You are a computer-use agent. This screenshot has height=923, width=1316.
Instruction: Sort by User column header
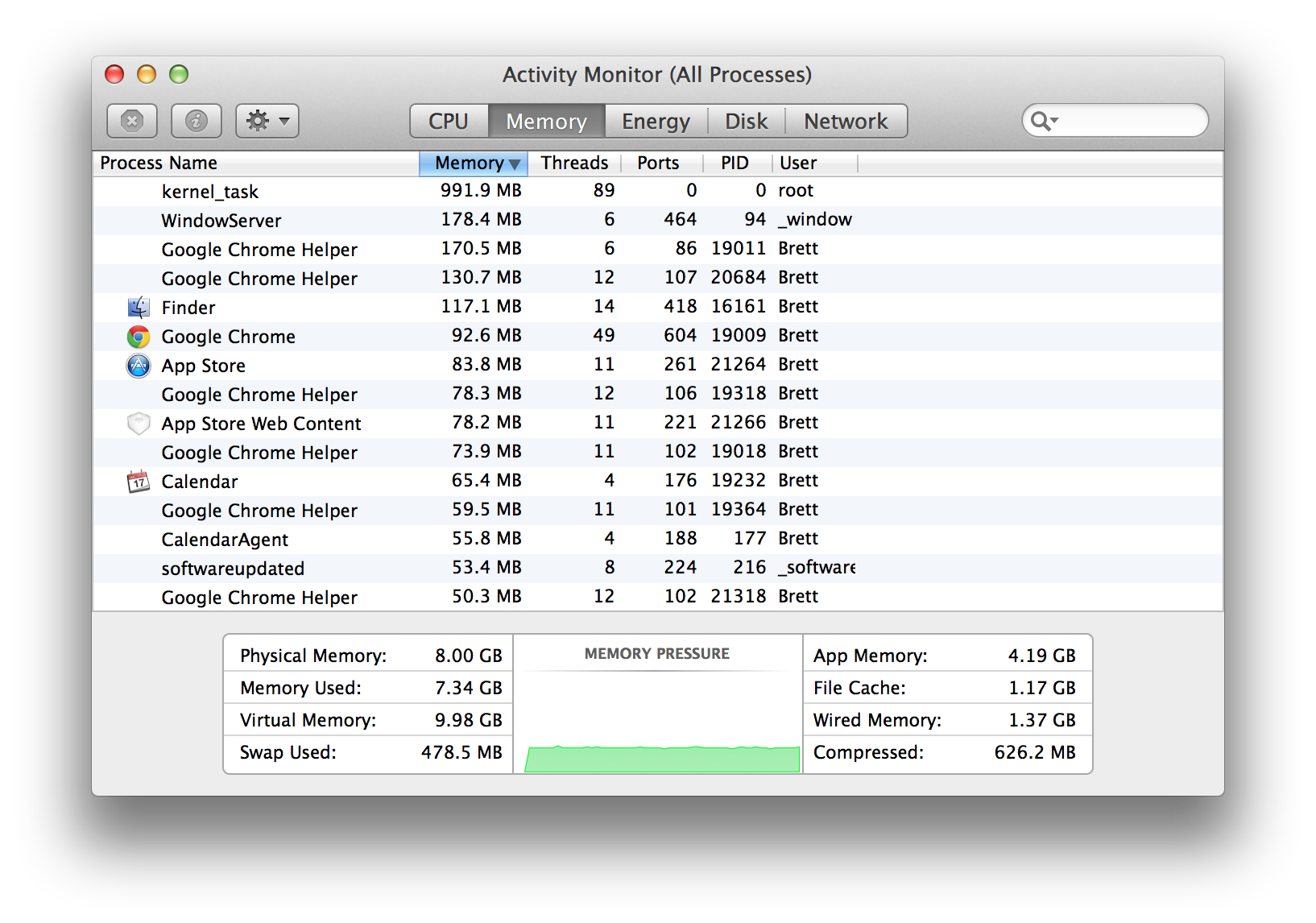[x=815, y=163]
